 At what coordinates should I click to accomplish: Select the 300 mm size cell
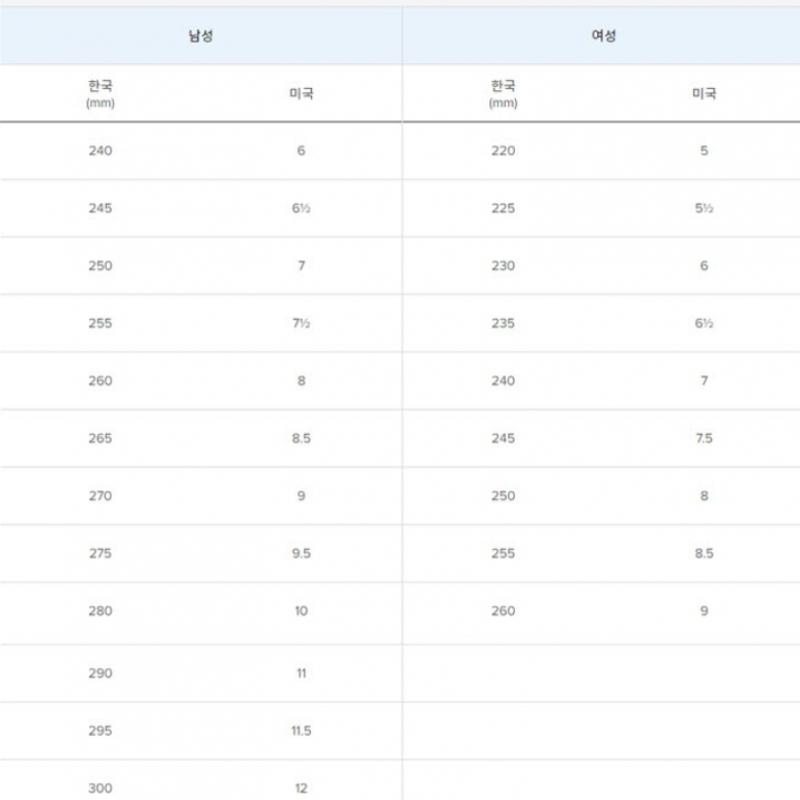(x=100, y=788)
